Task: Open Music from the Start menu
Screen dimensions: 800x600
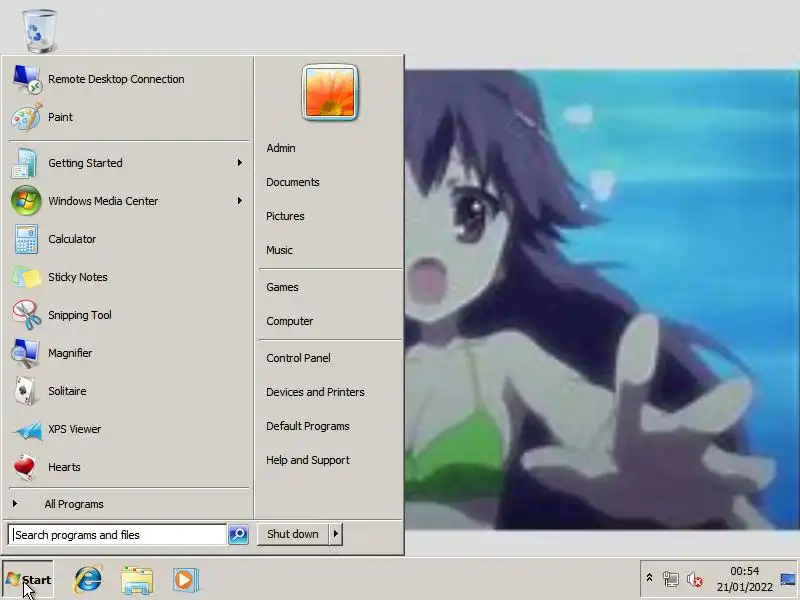Action: 280,250
